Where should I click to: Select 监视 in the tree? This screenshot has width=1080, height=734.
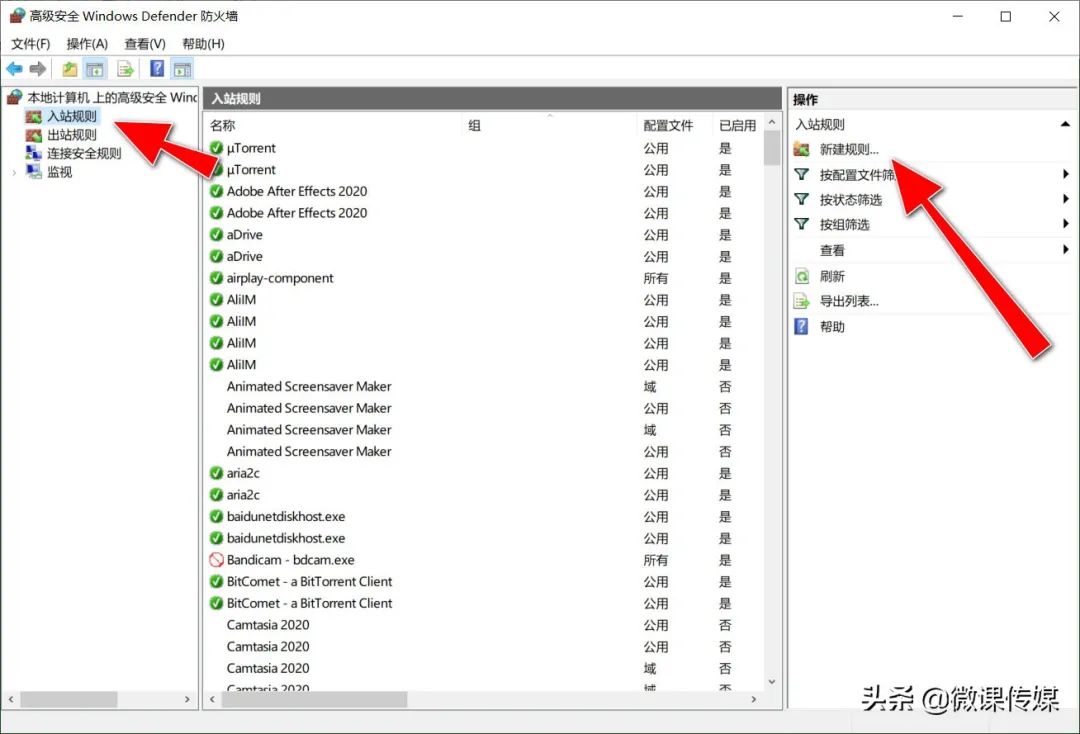pyautogui.click(x=59, y=171)
